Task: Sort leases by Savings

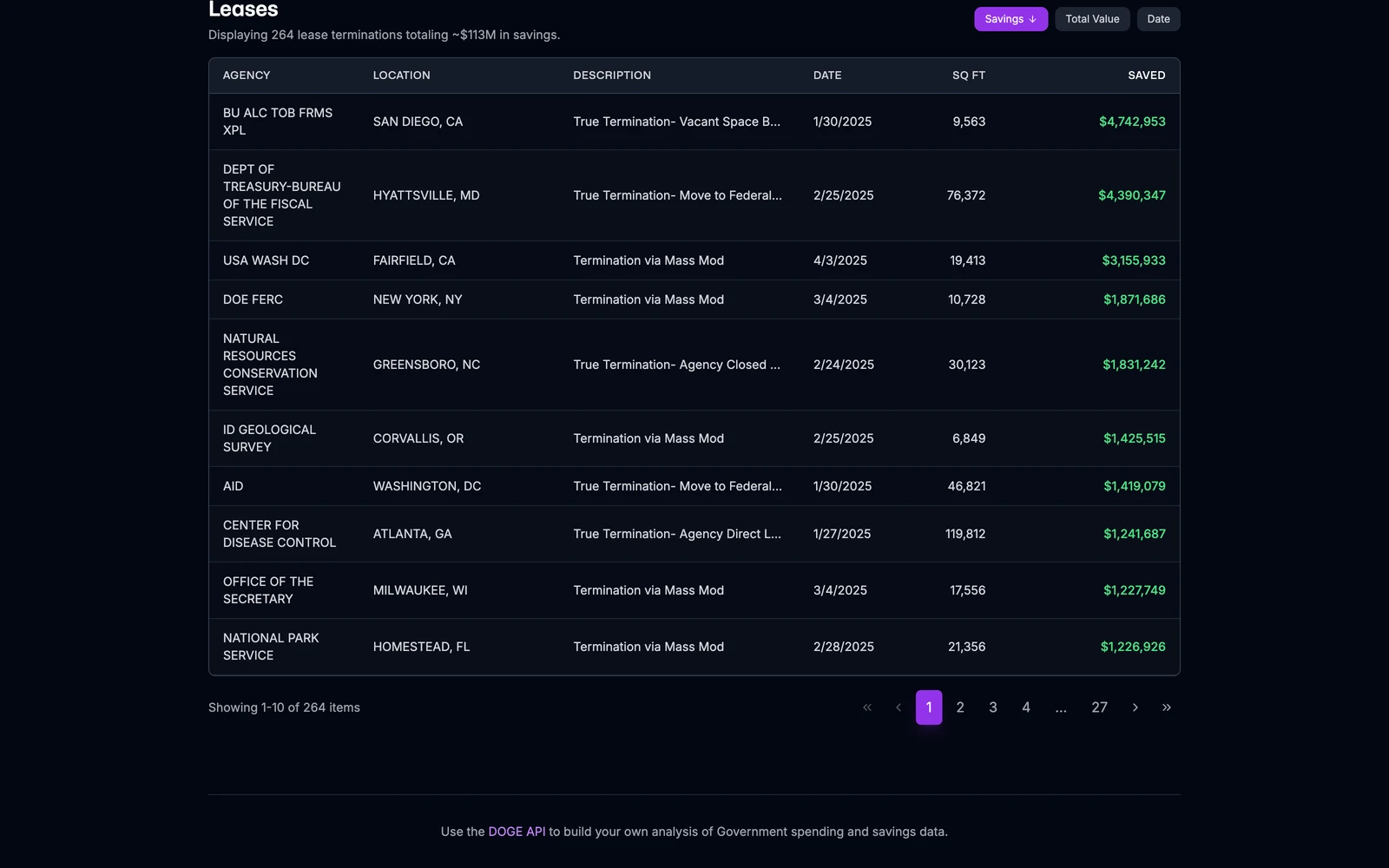Action: pyautogui.click(x=1010, y=19)
